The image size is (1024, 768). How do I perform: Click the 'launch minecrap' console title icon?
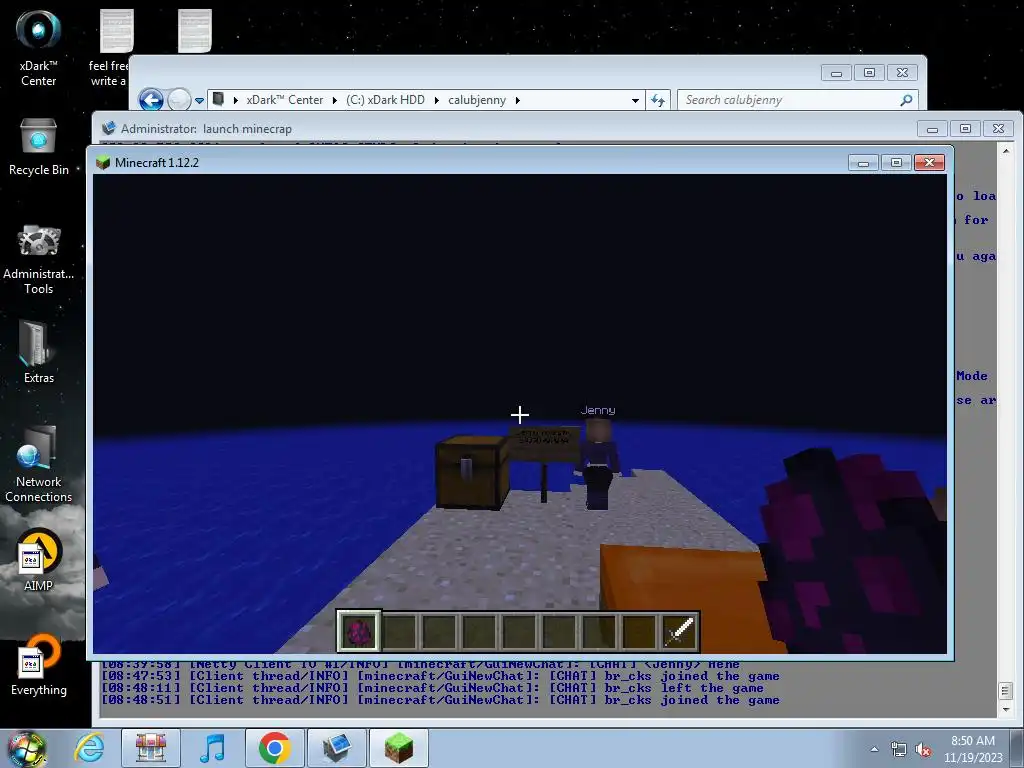coord(108,129)
